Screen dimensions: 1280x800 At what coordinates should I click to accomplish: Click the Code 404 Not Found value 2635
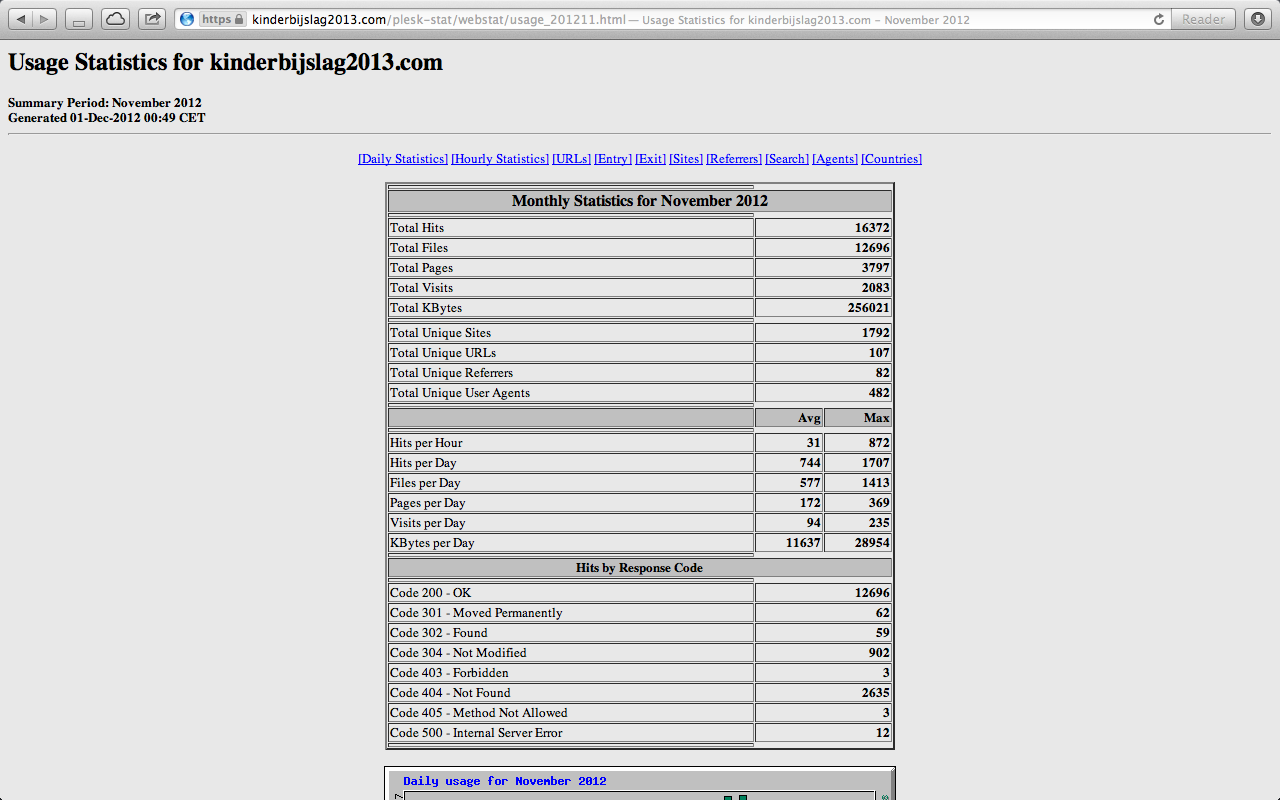(876, 693)
